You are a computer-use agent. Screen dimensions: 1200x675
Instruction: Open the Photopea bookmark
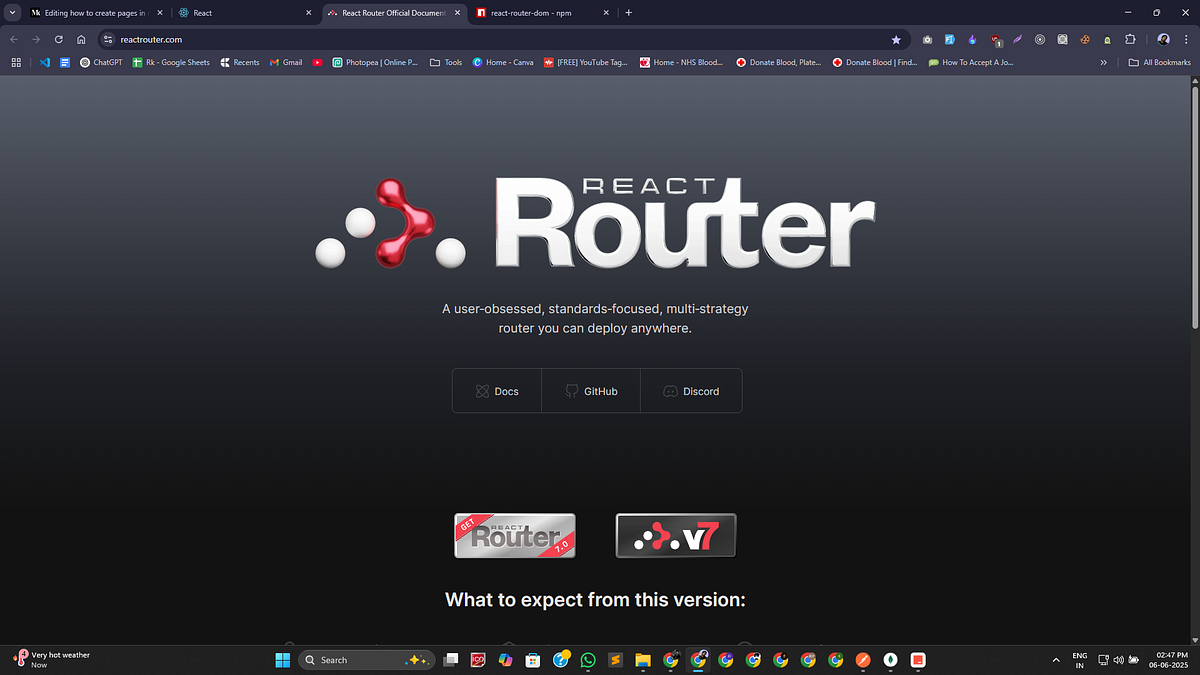click(375, 62)
